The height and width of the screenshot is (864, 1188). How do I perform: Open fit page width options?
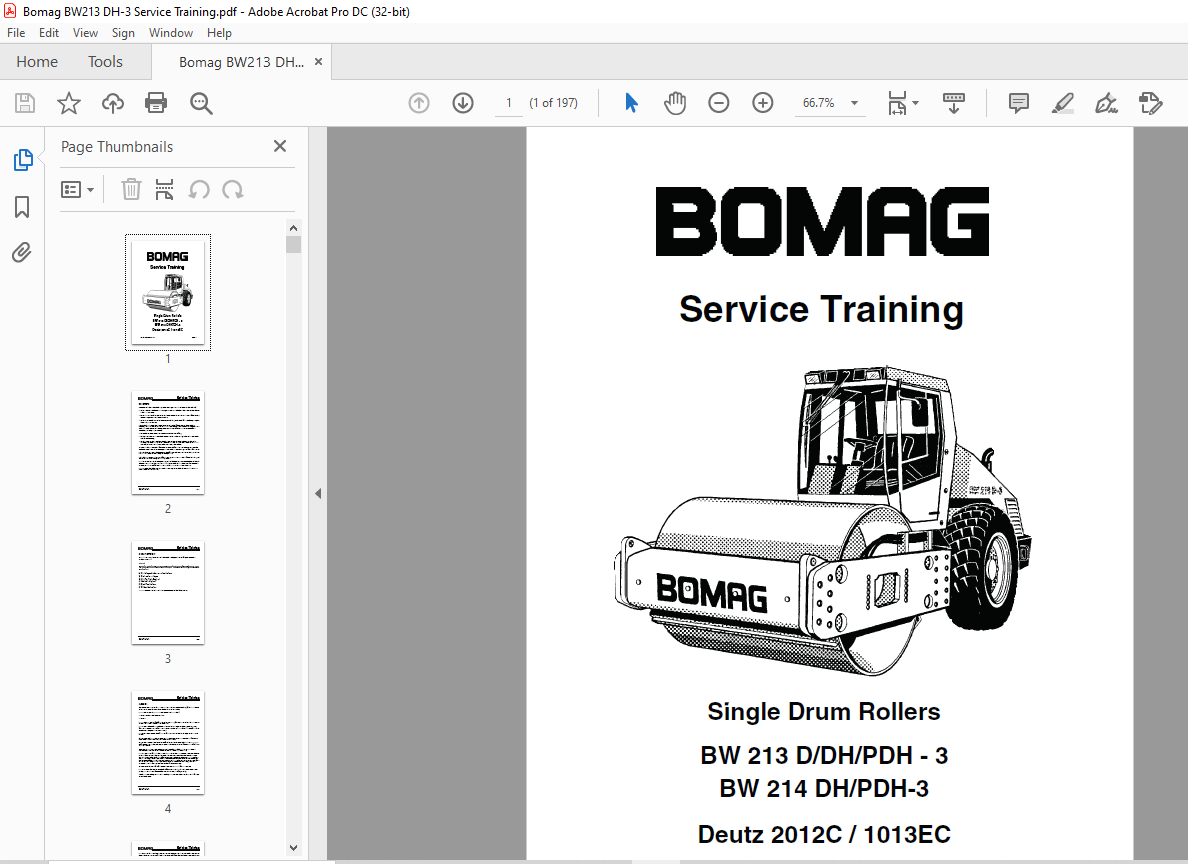(x=903, y=103)
